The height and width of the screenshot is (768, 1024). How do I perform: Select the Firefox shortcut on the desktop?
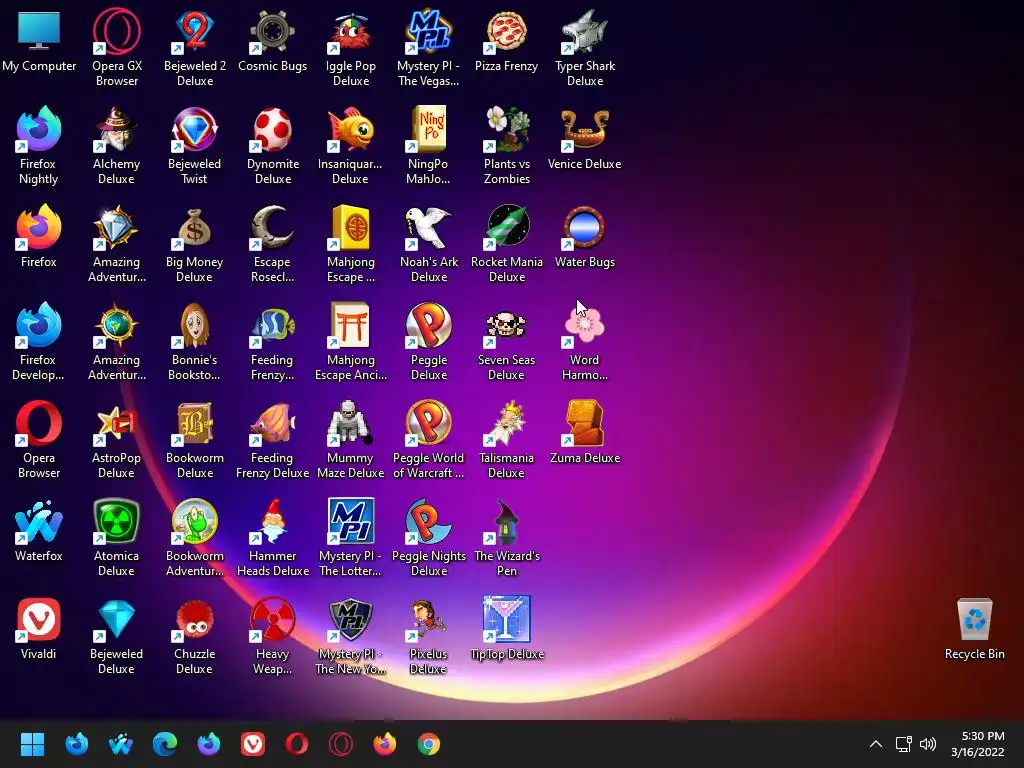coord(39,227)
